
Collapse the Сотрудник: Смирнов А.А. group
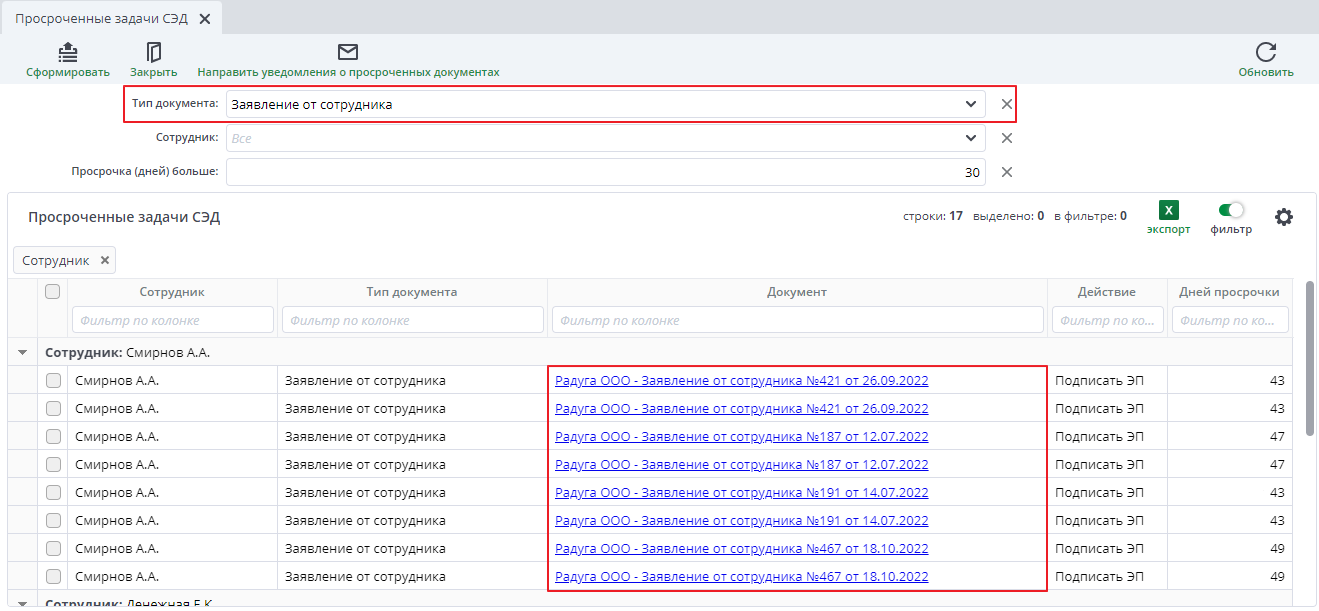(22, 353)
